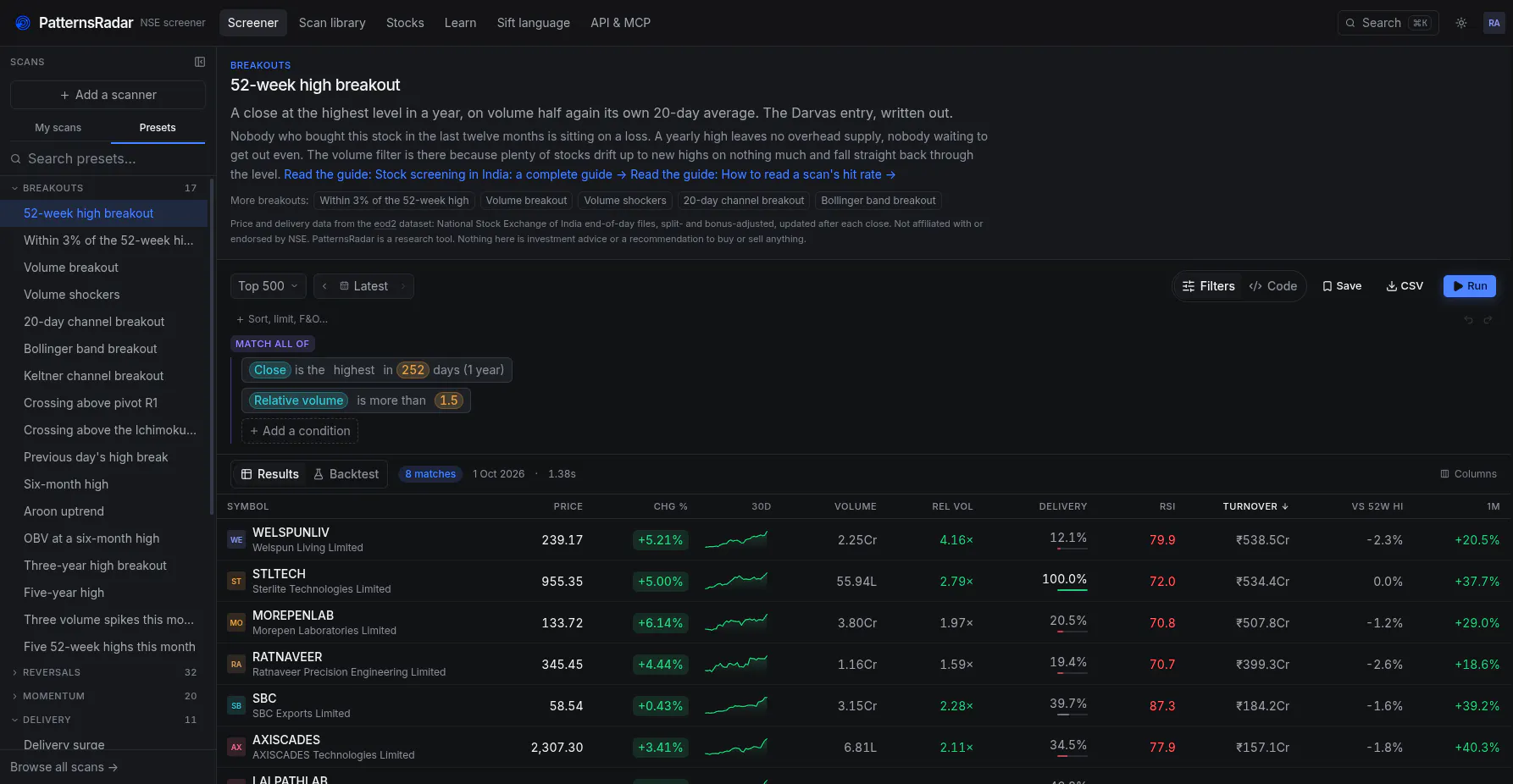The width and height of the screenshot is (1513, 784).
Task: Toggle the light/dark theme sun icon
Action: [1461, 23]
